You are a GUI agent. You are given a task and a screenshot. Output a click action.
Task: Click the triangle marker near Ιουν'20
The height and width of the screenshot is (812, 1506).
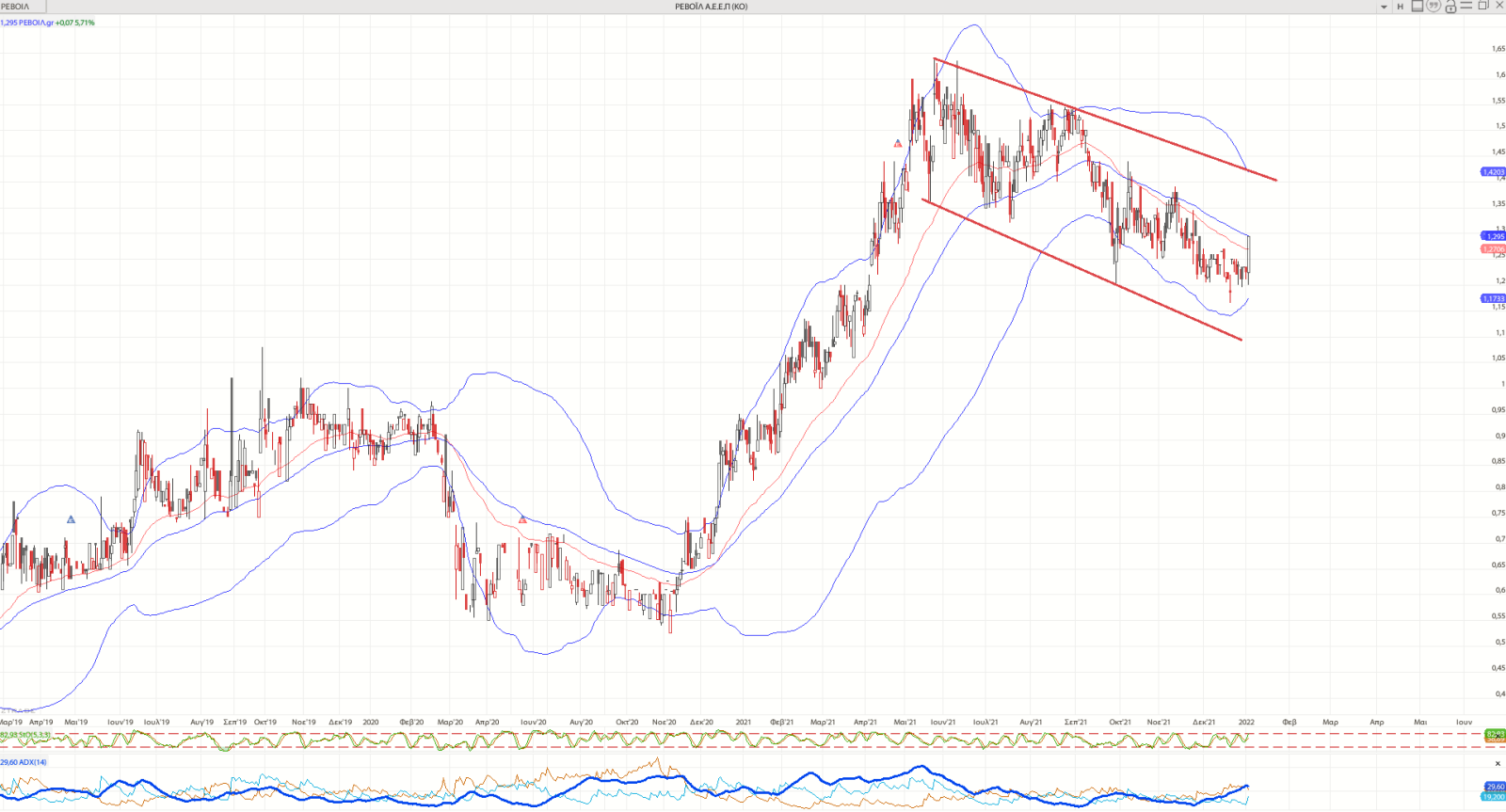click(523, 519)
